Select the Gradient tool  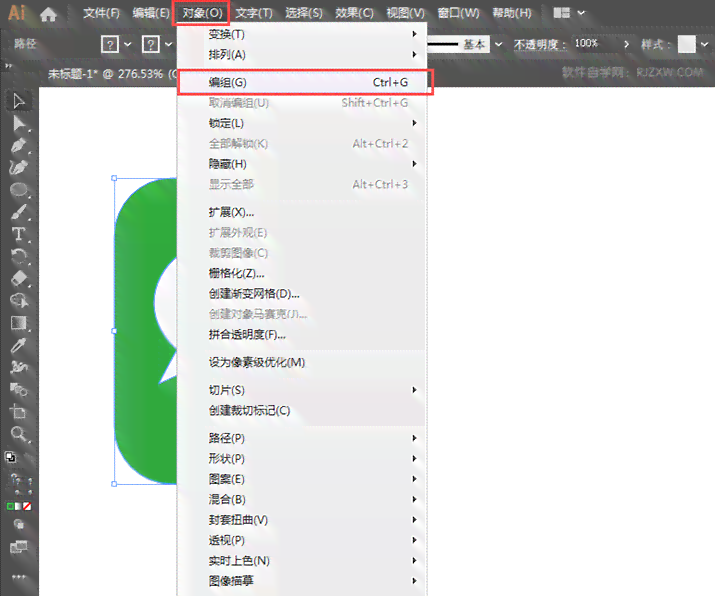pos(18,323)
